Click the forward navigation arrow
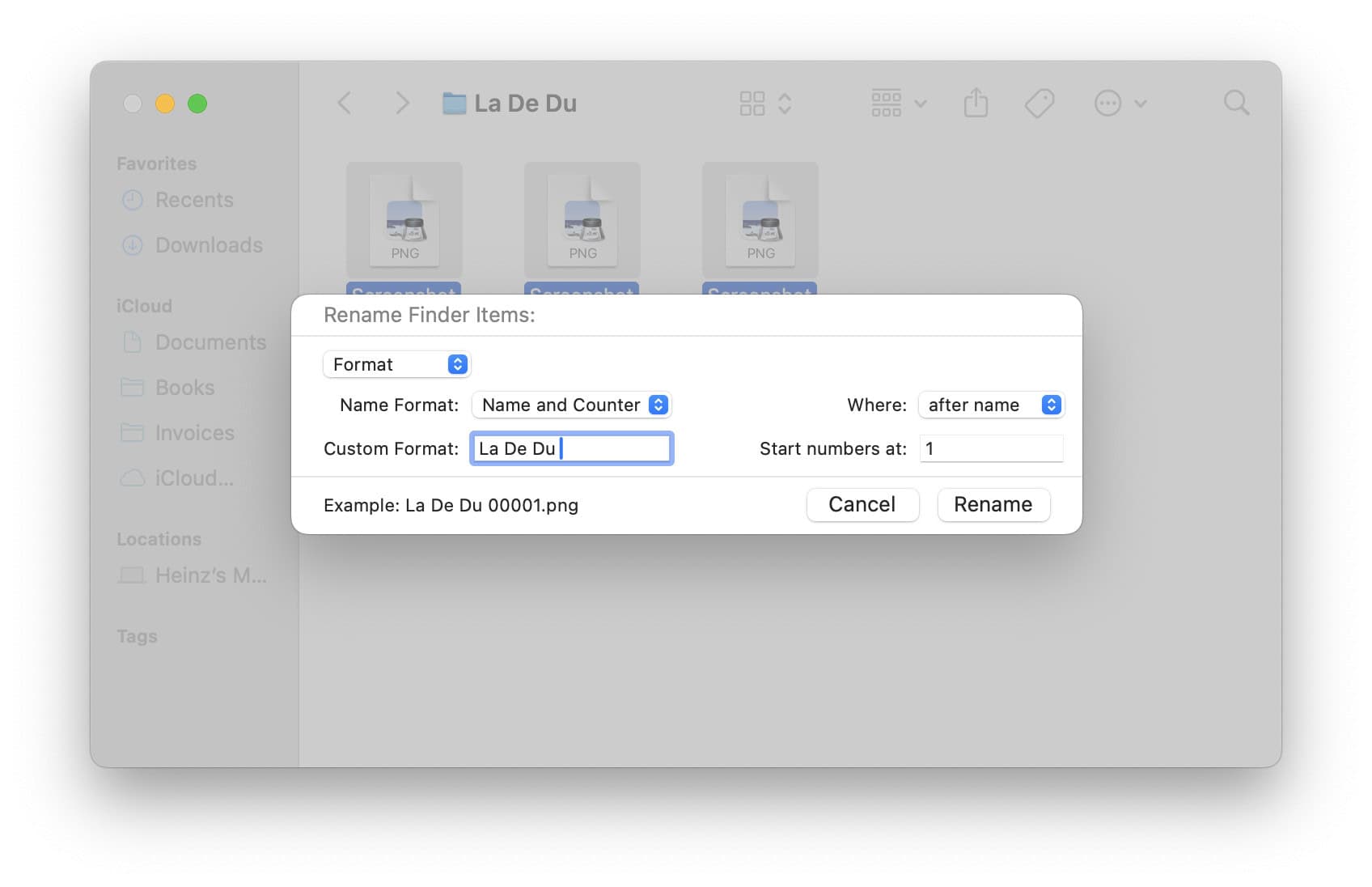Screen dimensions: 1372x887 tap(402, 103)
